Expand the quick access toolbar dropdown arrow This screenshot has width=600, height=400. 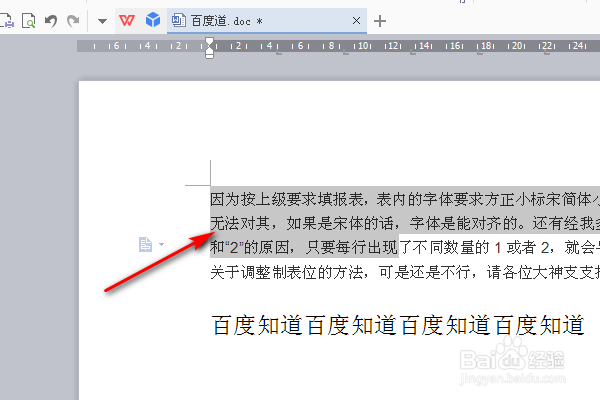coord(102,21)
